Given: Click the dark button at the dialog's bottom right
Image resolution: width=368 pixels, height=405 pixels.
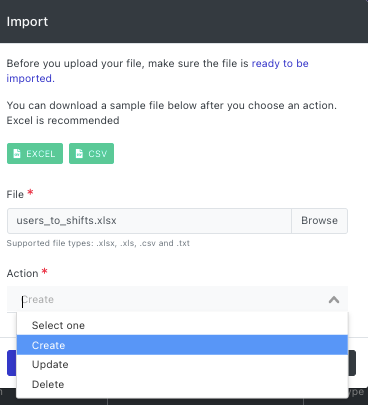Looking at the screenshot, I should pos(352,363).
